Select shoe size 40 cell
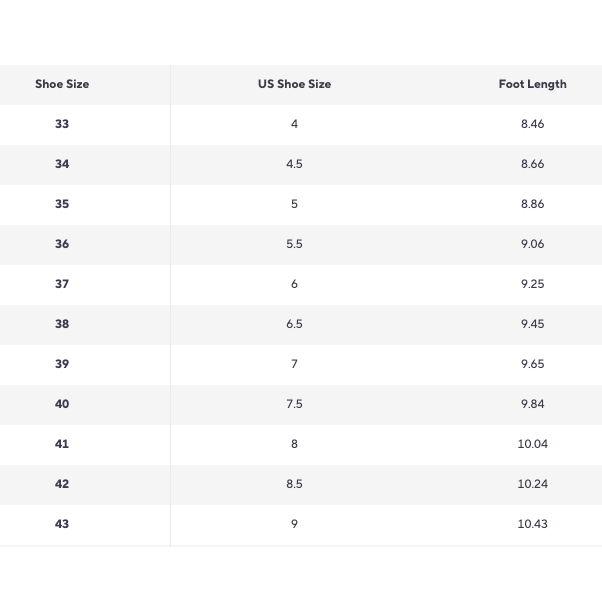The image size is (602, 602). [62, 404]
